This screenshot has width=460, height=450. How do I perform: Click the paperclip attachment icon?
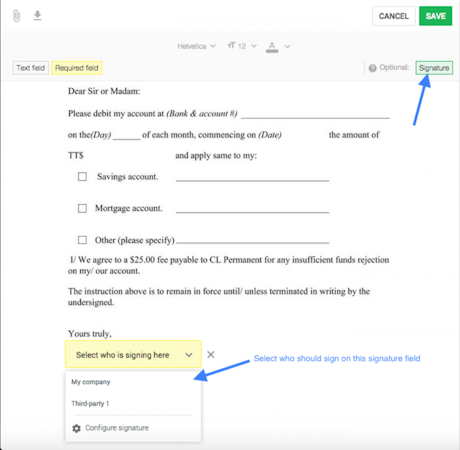click(x=16, y=16)
